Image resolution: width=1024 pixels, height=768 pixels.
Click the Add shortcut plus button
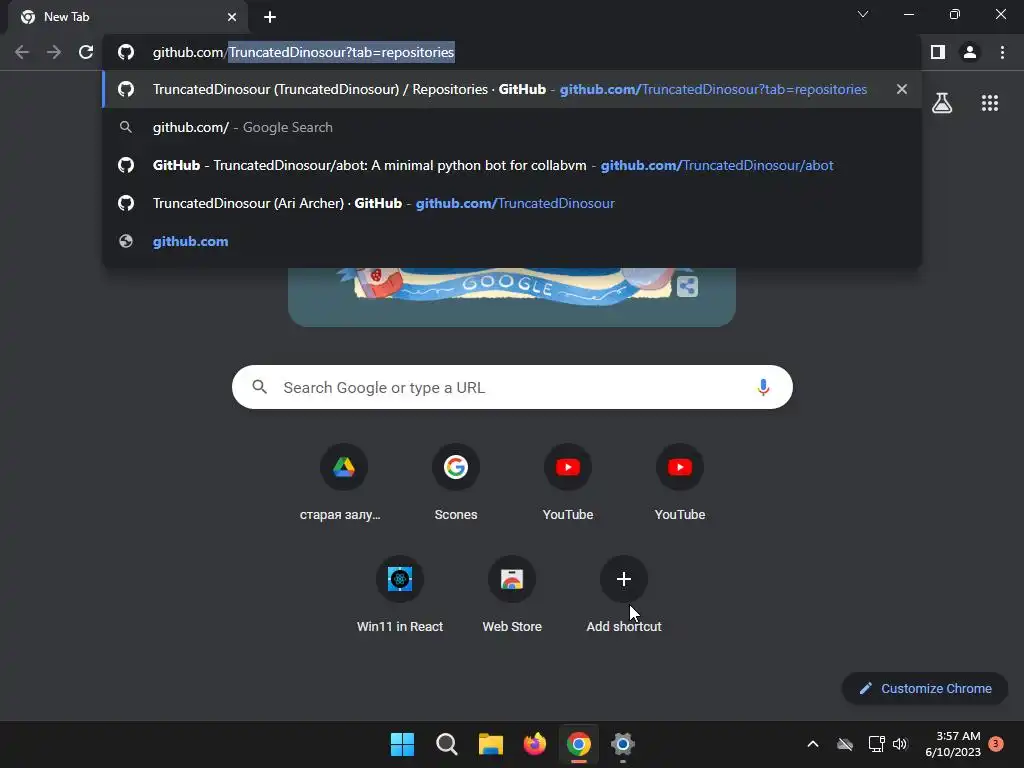click(624, 579)
